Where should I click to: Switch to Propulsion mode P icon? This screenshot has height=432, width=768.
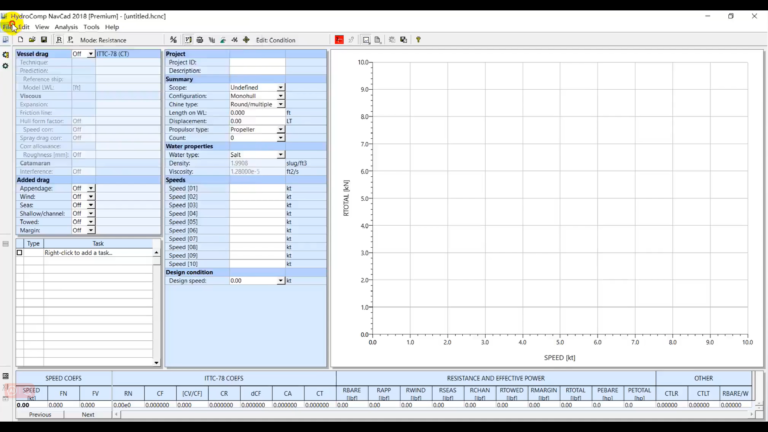(x=70, y=40)
